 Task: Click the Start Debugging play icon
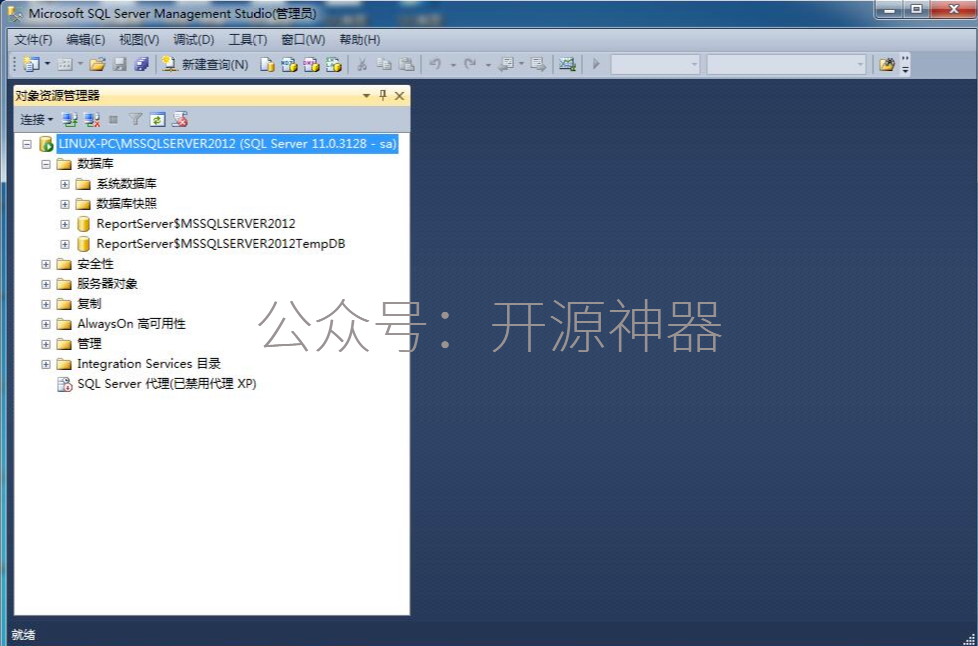coord(596,64)
